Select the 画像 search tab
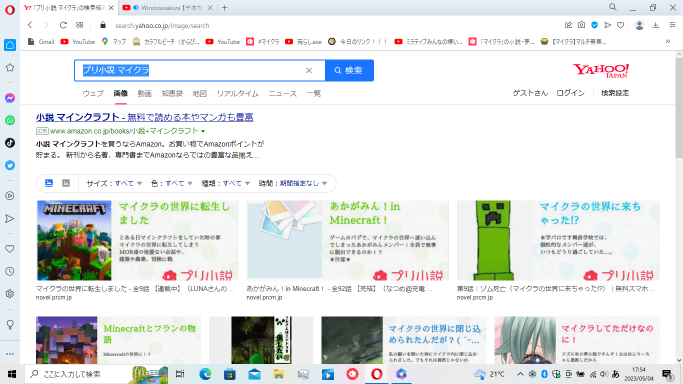Viewport: 683px width, 384px height. click(121, 94)
